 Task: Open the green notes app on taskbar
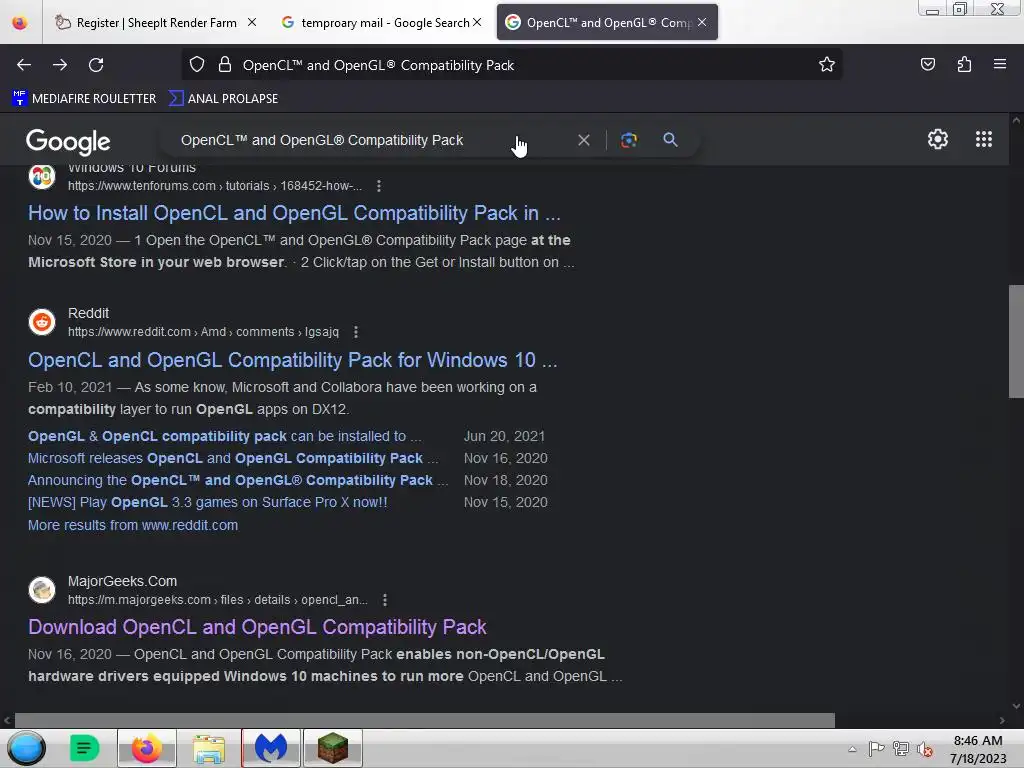coord(84,748)
